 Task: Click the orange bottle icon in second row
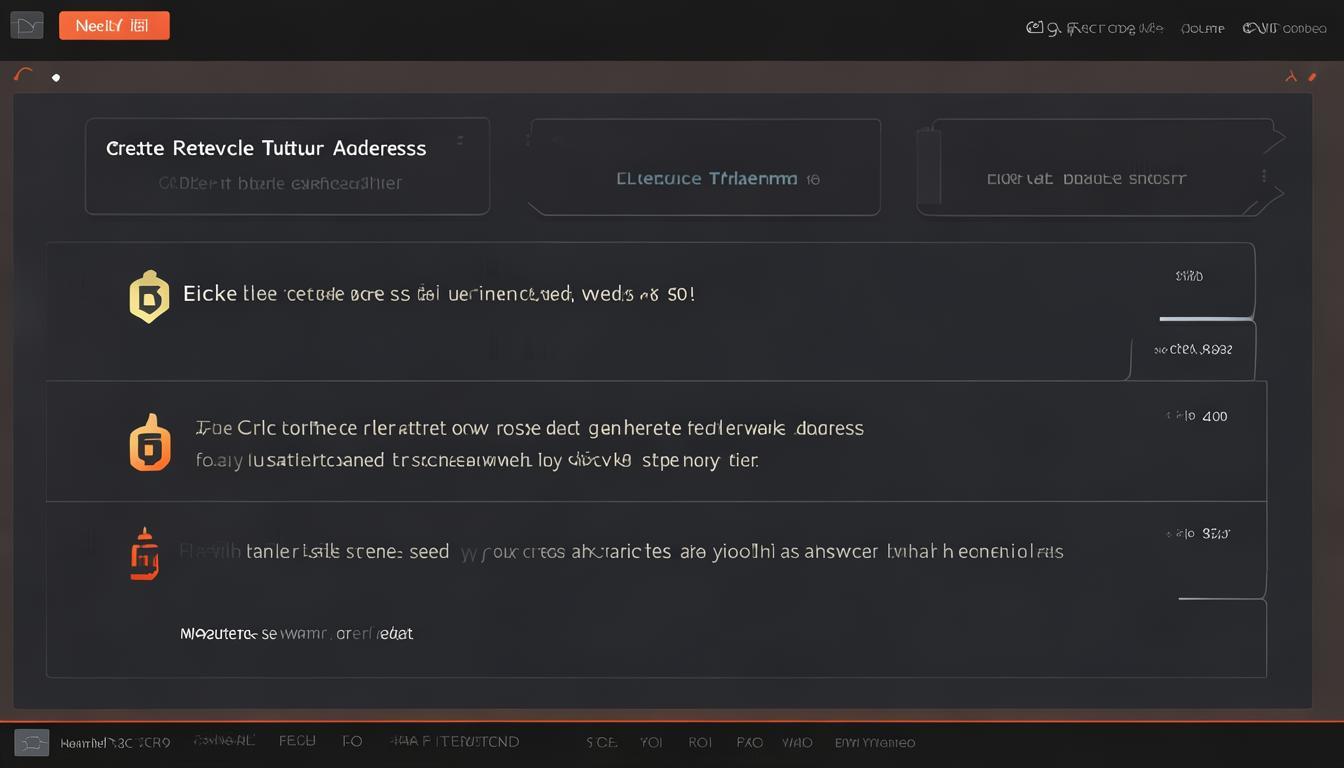tap(150, 442)
